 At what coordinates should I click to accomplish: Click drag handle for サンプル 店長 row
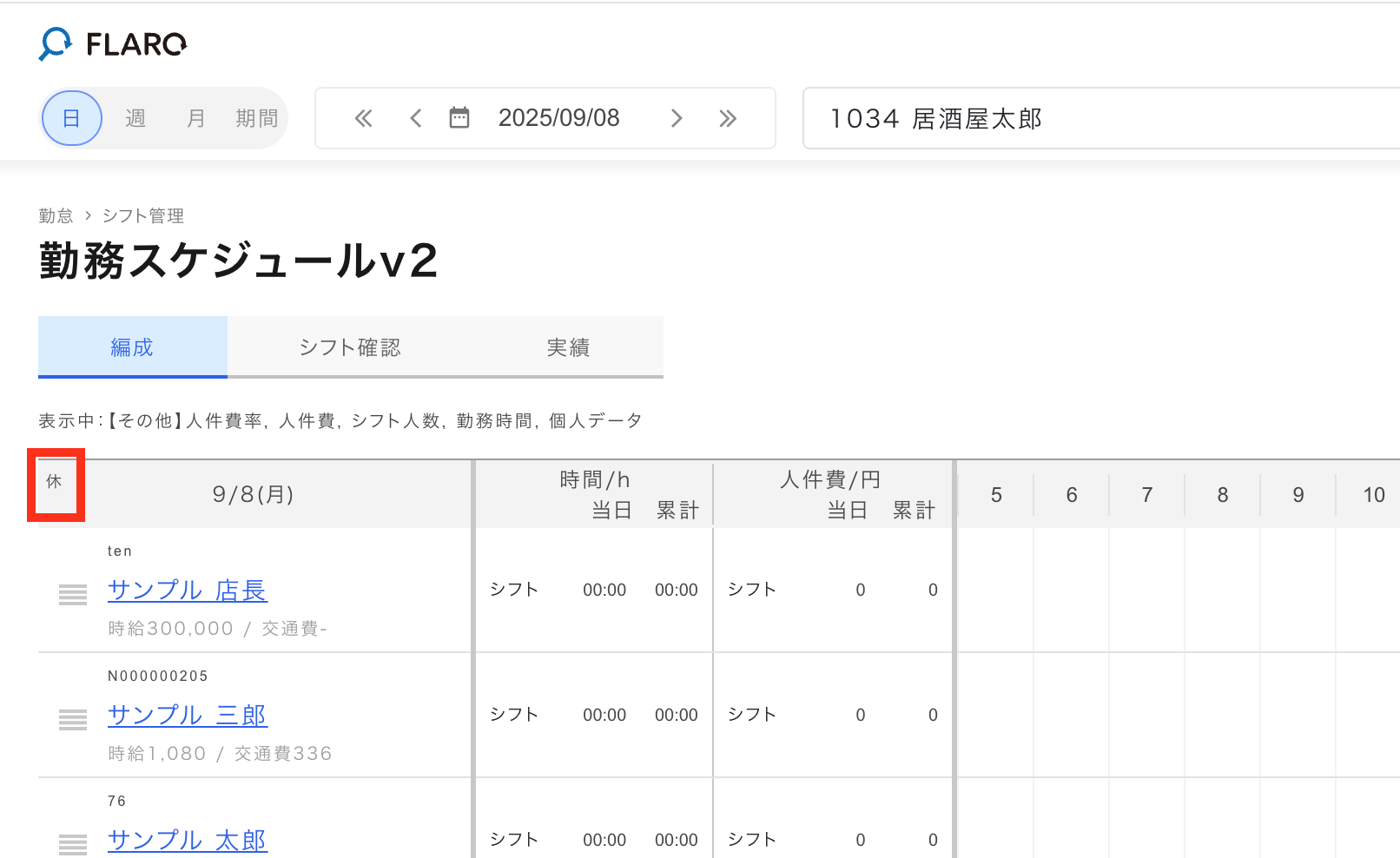click(x=73, y=595)
